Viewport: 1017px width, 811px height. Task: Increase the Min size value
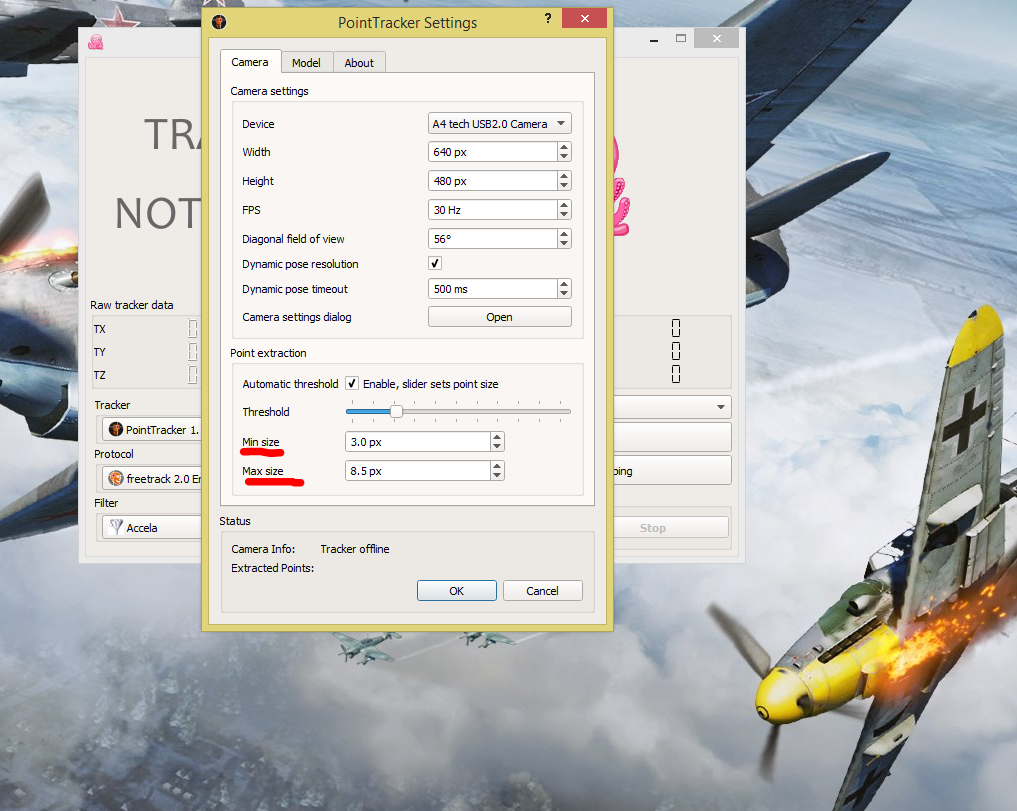click(497, 437)
